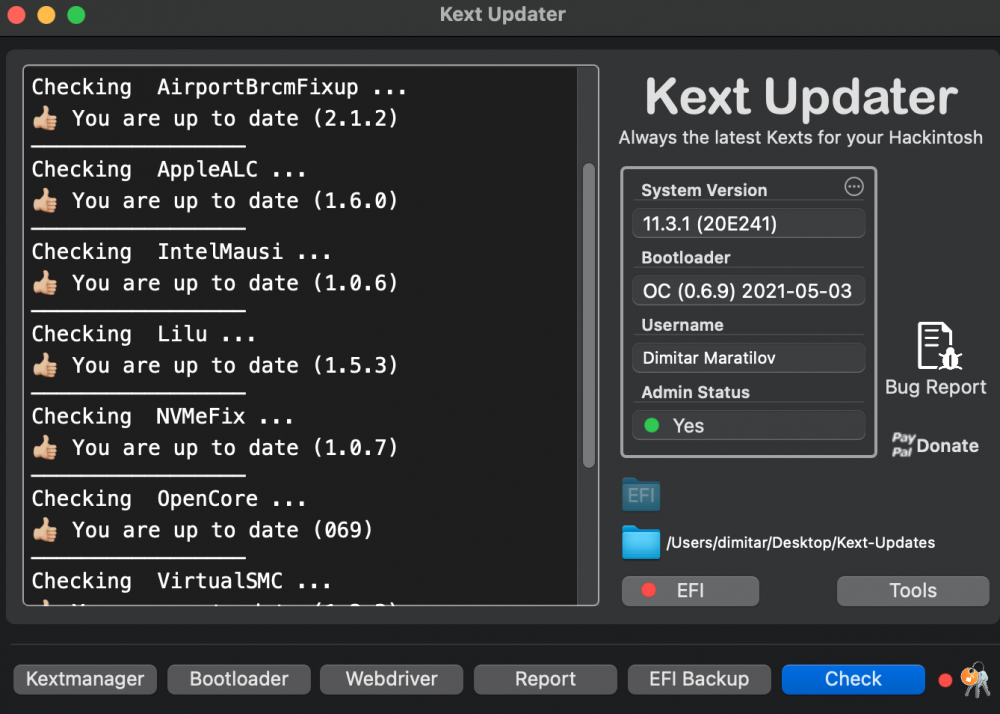
Task: Click the PayPal Donate icon
Action: (x=903, y=444)
